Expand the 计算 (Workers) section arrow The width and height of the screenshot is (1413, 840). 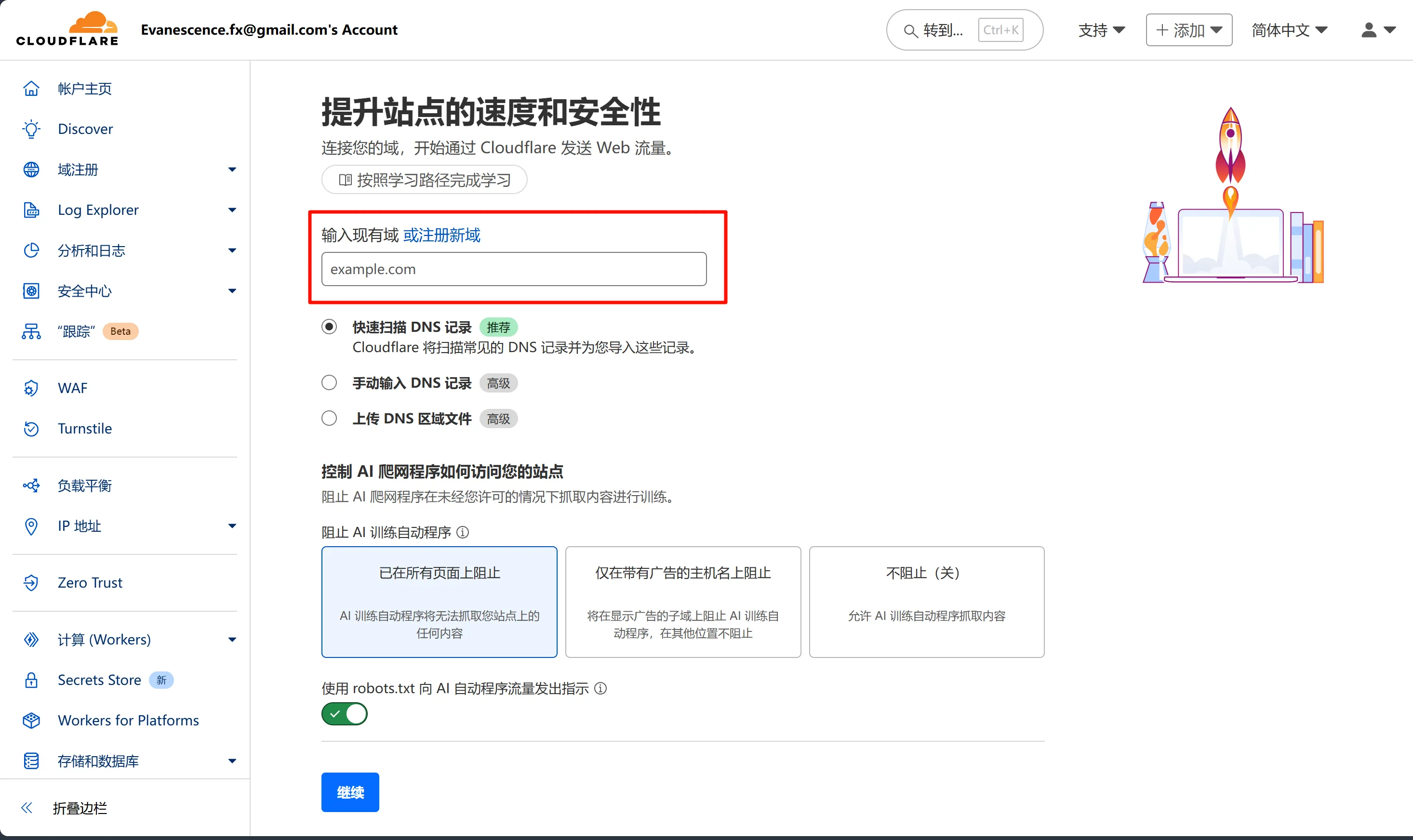[232, 640]
